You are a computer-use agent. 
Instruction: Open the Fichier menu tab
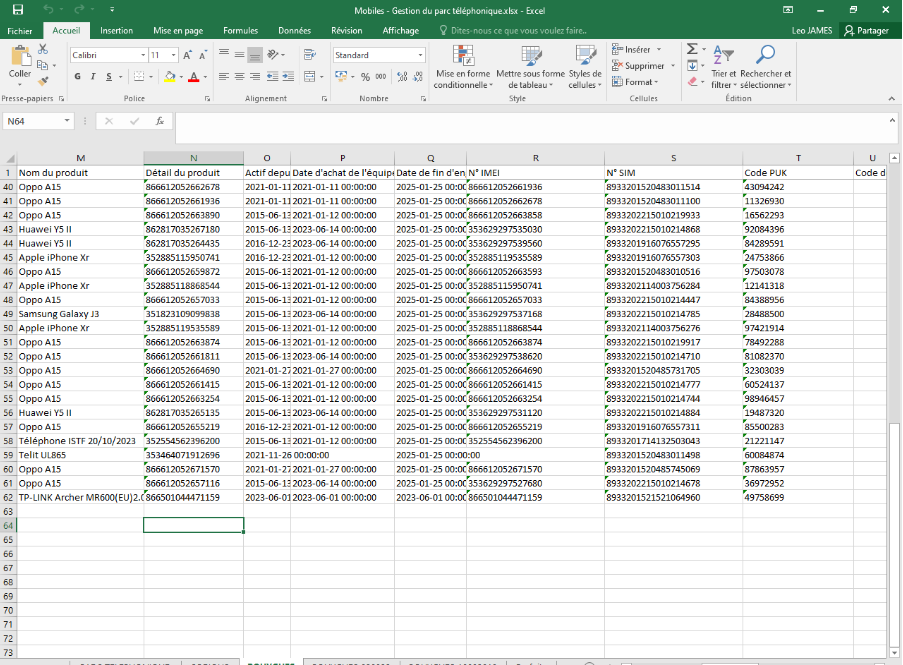tap(20, 31)
